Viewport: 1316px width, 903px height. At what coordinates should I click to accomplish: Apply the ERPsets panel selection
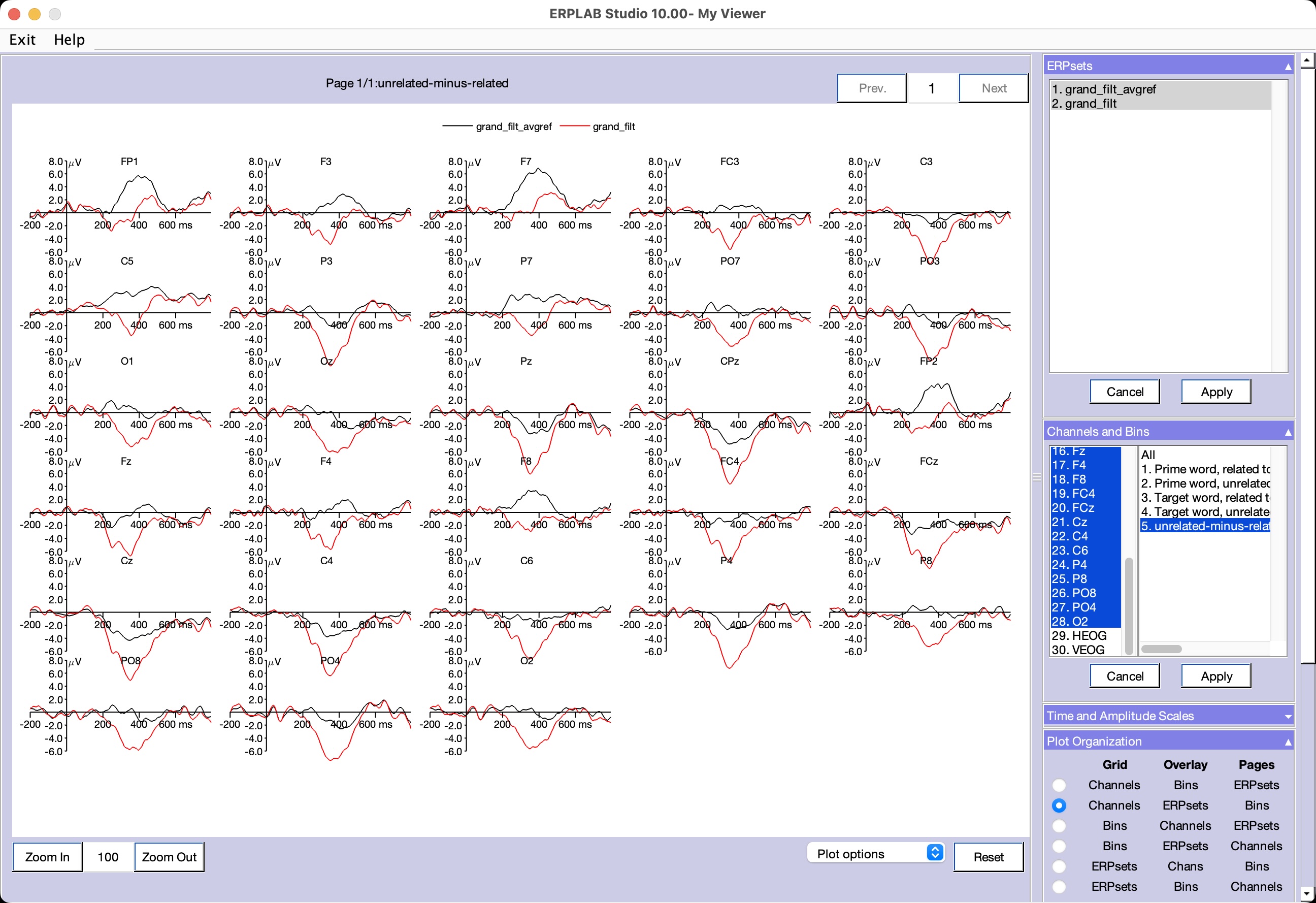pos(1216,392)
